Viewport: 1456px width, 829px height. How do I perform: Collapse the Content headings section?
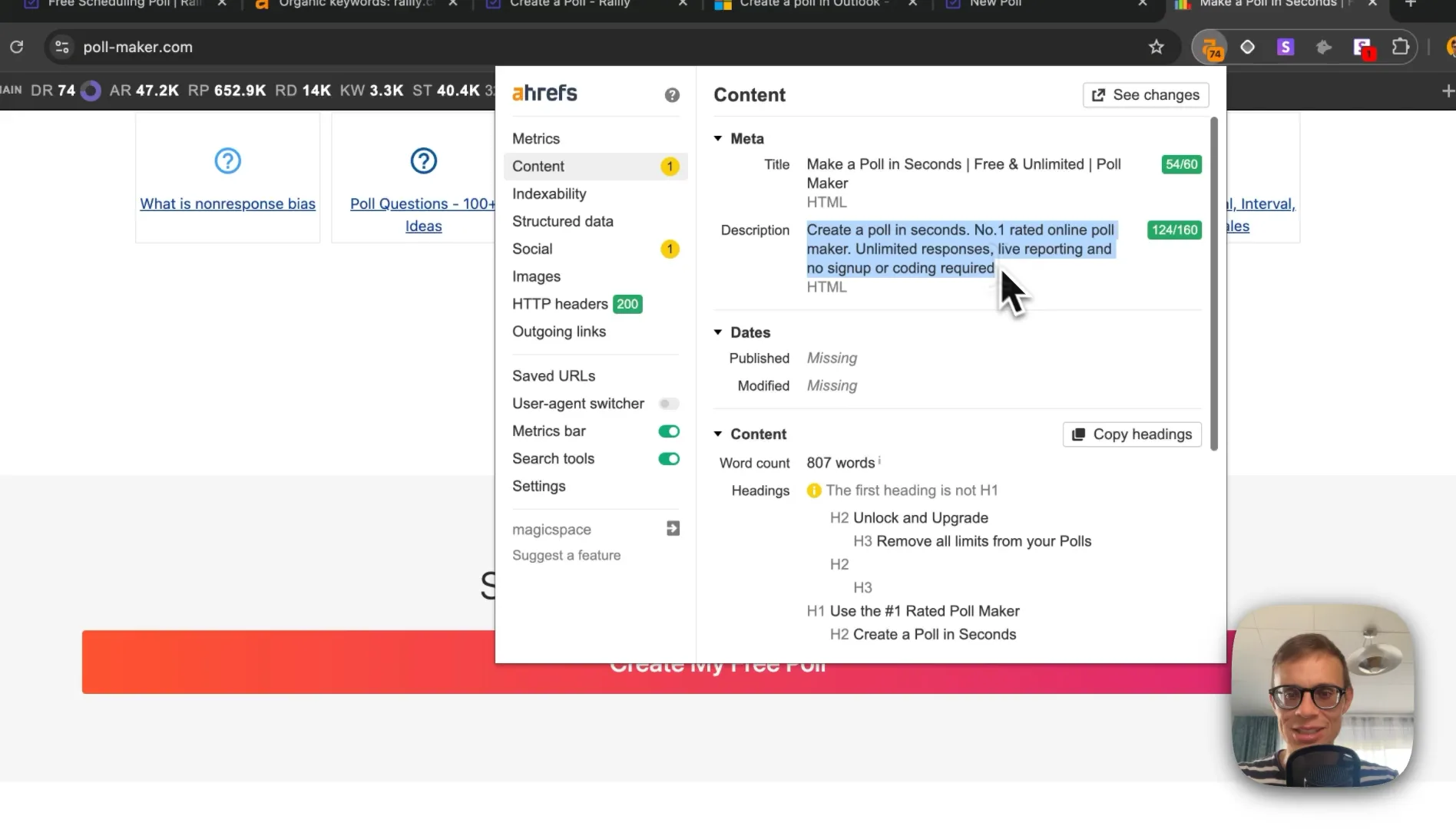coord(718,434)
